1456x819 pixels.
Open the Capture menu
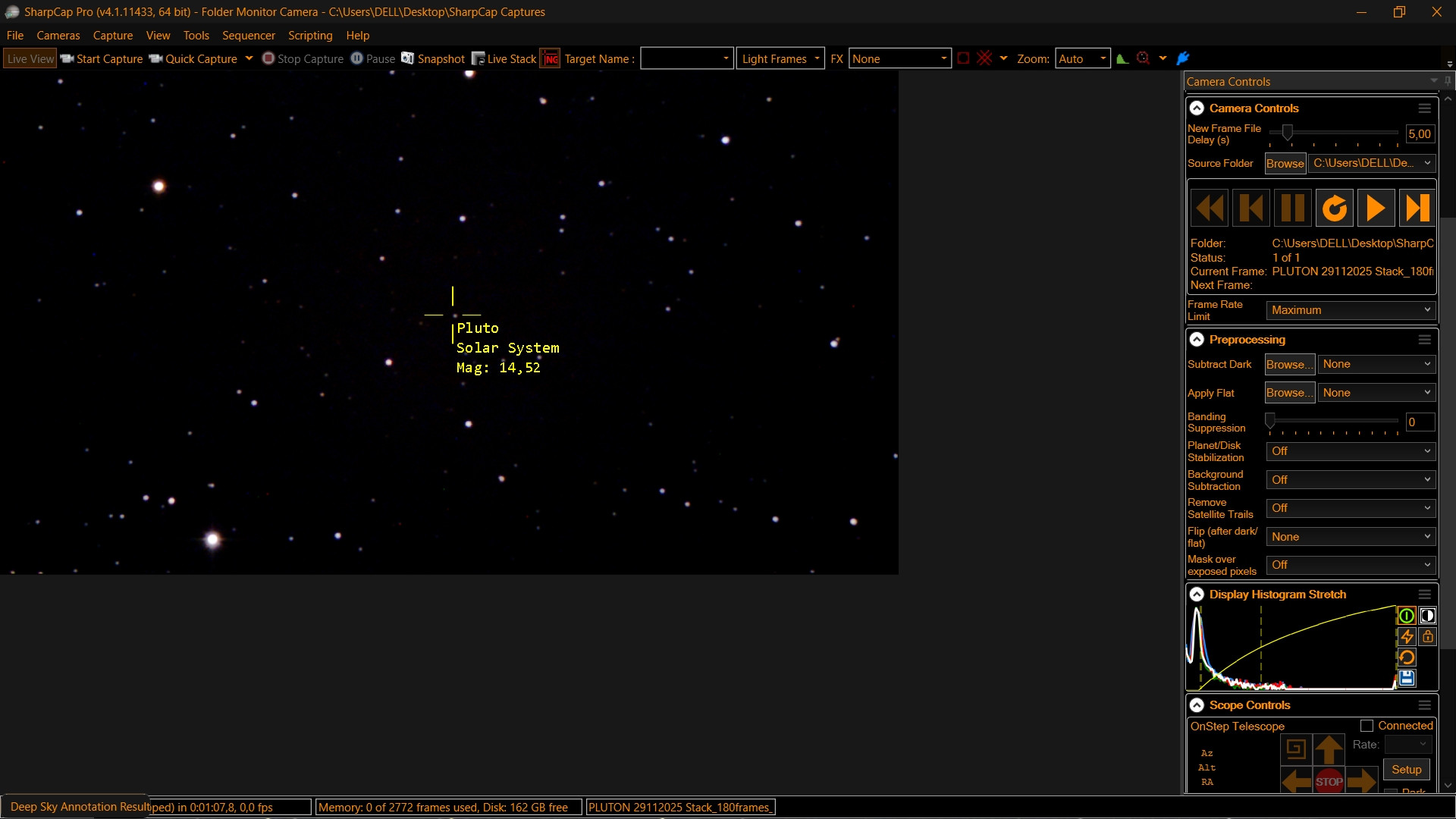[113, 36]
